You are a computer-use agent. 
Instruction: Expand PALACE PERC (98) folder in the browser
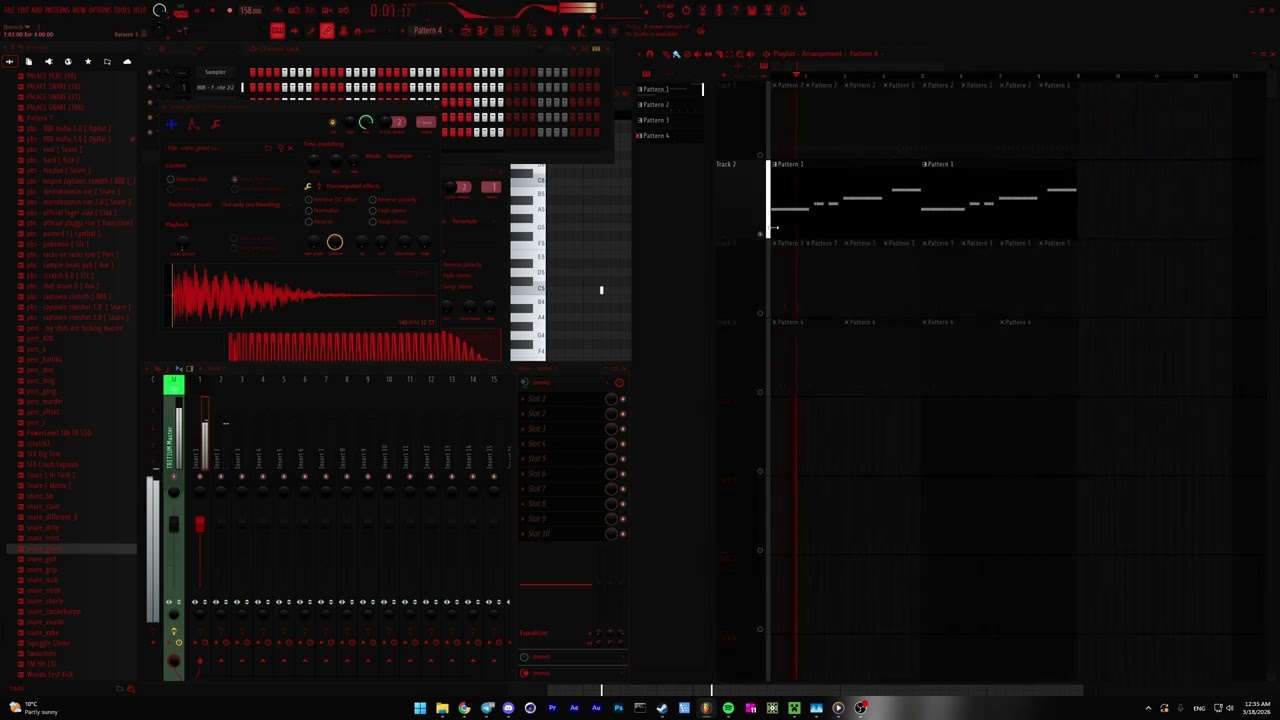point(50,76)
